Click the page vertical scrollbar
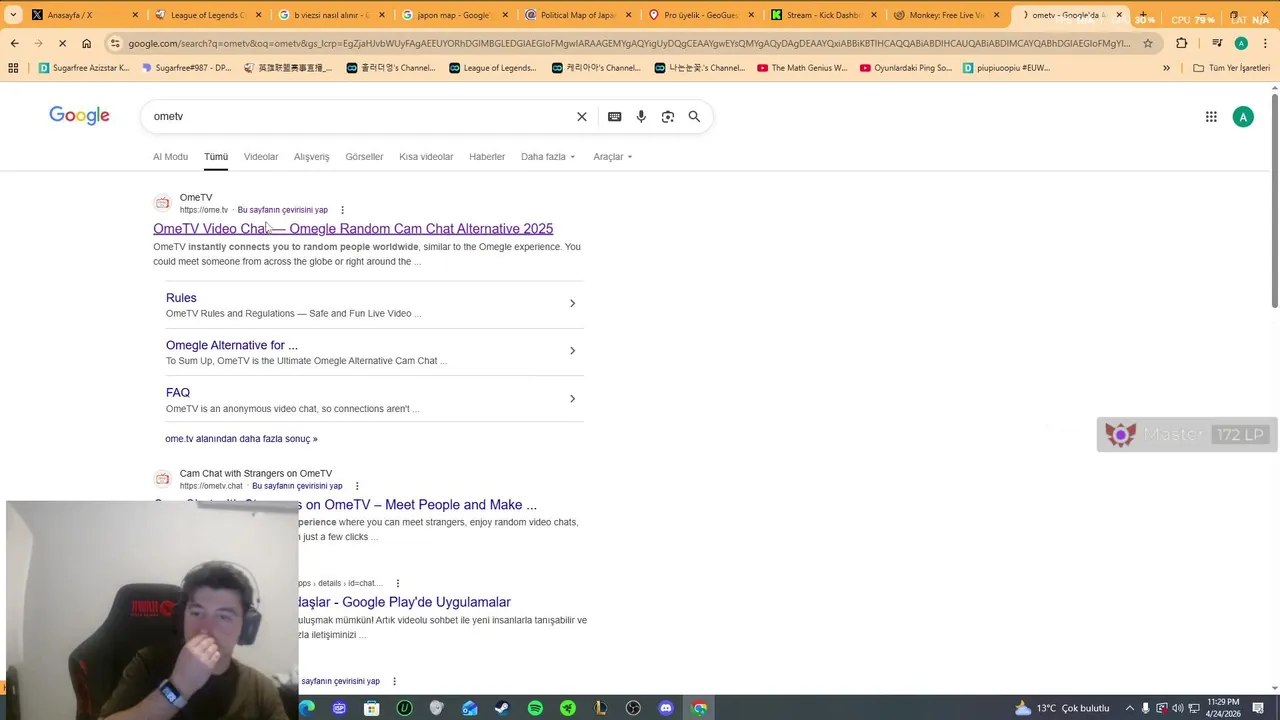Image resolution: width=1280 pixels, height=720 pixels. pos(1274,200)
